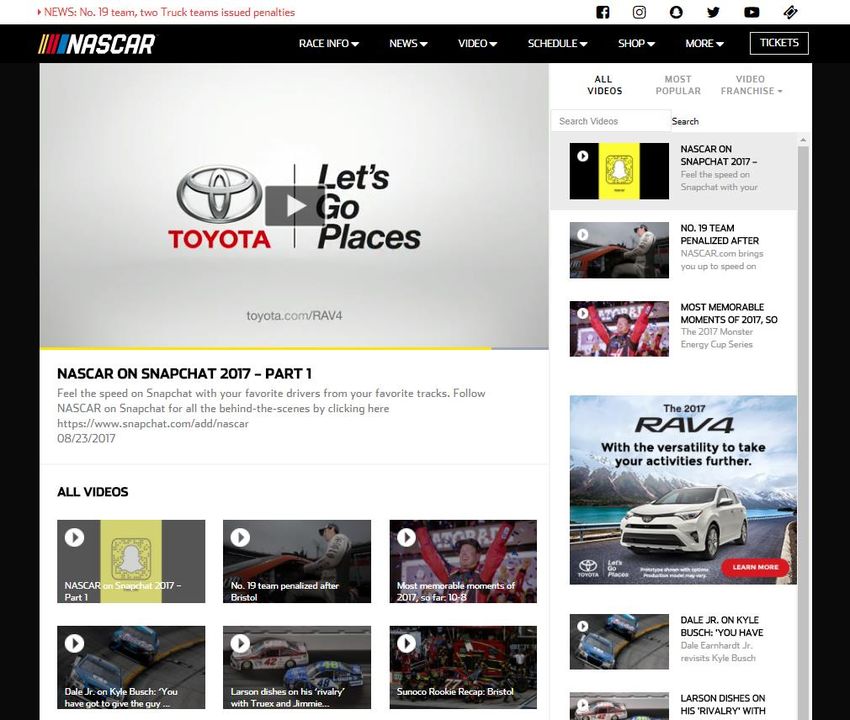Viewport: 850px width, 720px height.
Task: Expand the MORE dropdown menu
Action: point(704,43)
